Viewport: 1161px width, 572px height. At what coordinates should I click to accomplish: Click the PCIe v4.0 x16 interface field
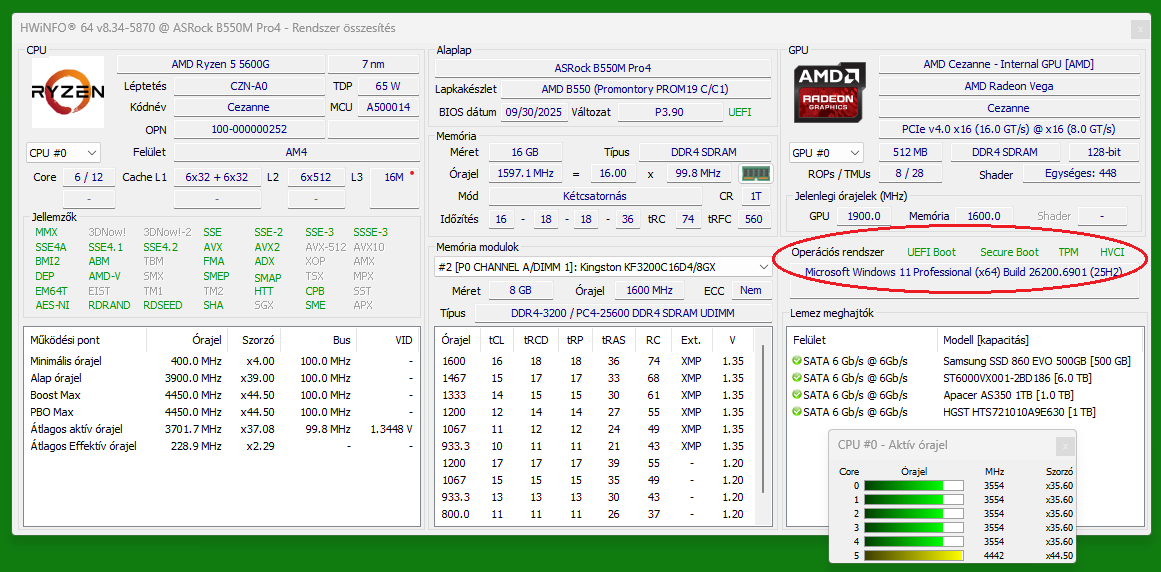point(1008,129)
